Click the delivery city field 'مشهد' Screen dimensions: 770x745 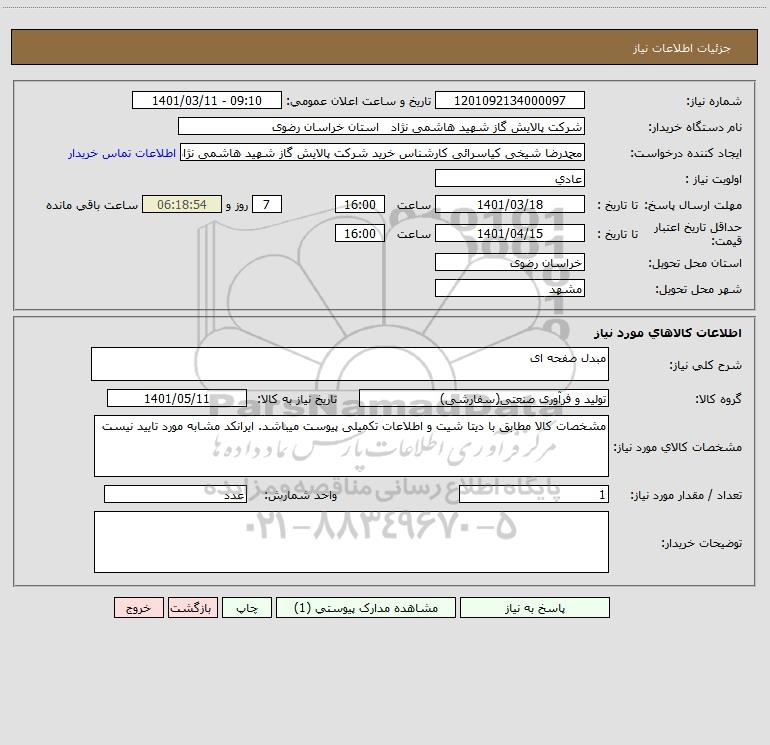click(x=510, y=288)
